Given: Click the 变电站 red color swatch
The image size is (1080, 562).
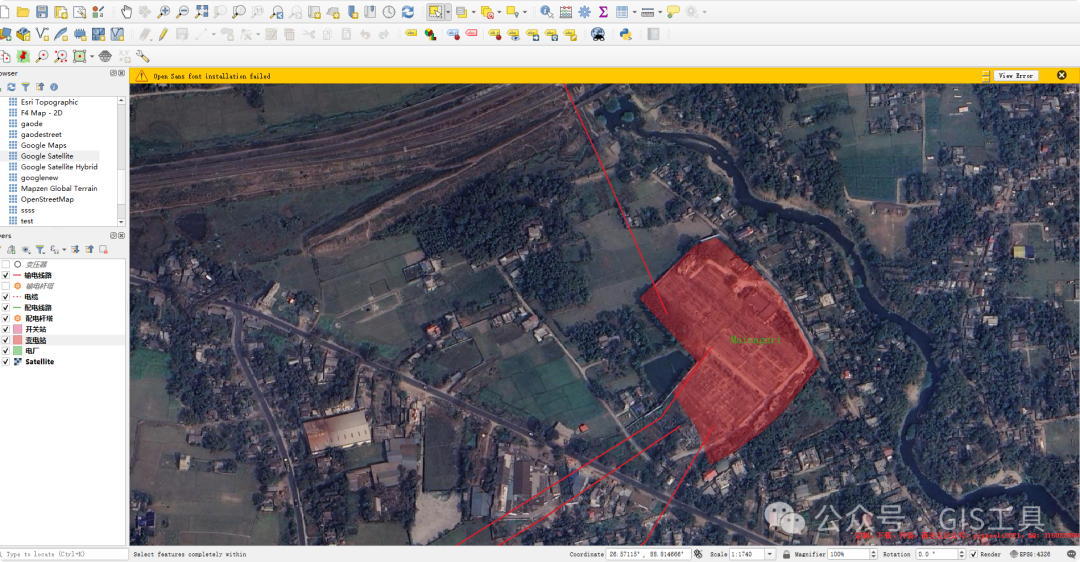Looking at the screenshot, I should pos(17,340).
